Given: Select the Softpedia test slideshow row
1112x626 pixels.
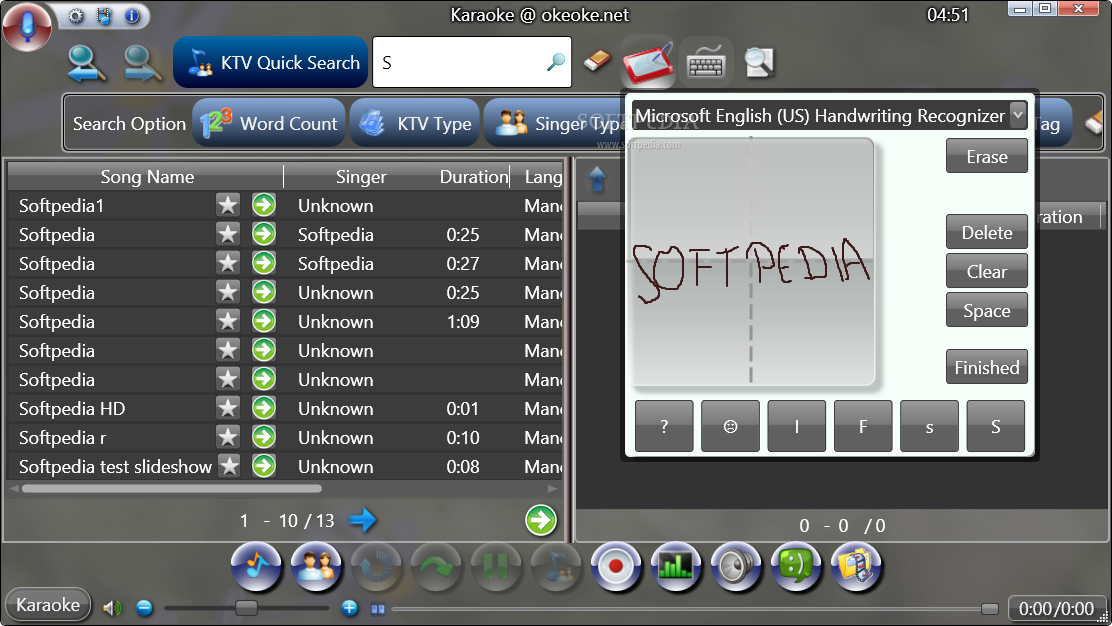Looking at the screenshot, I should (x=285, y=466).
